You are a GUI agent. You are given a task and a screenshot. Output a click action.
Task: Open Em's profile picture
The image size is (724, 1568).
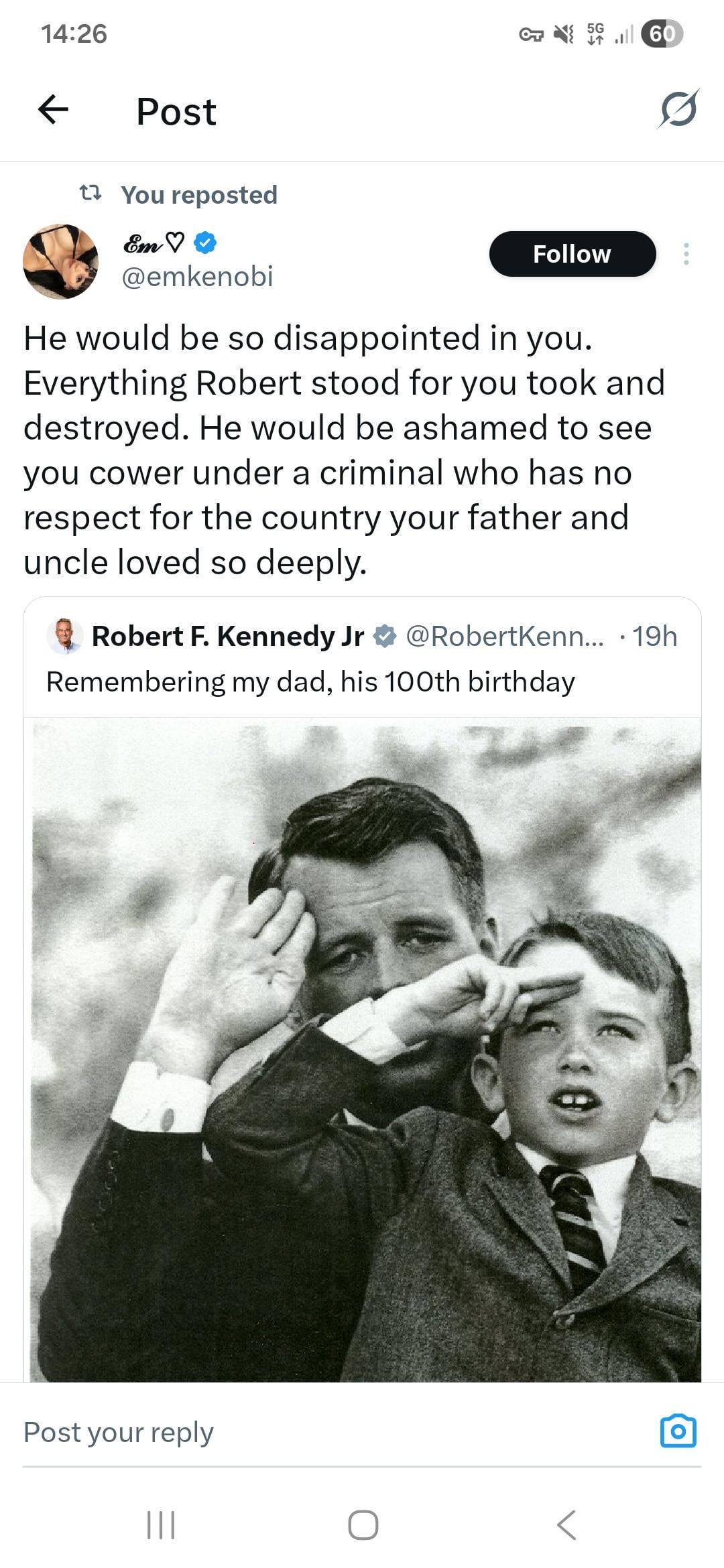click(60, 261)
